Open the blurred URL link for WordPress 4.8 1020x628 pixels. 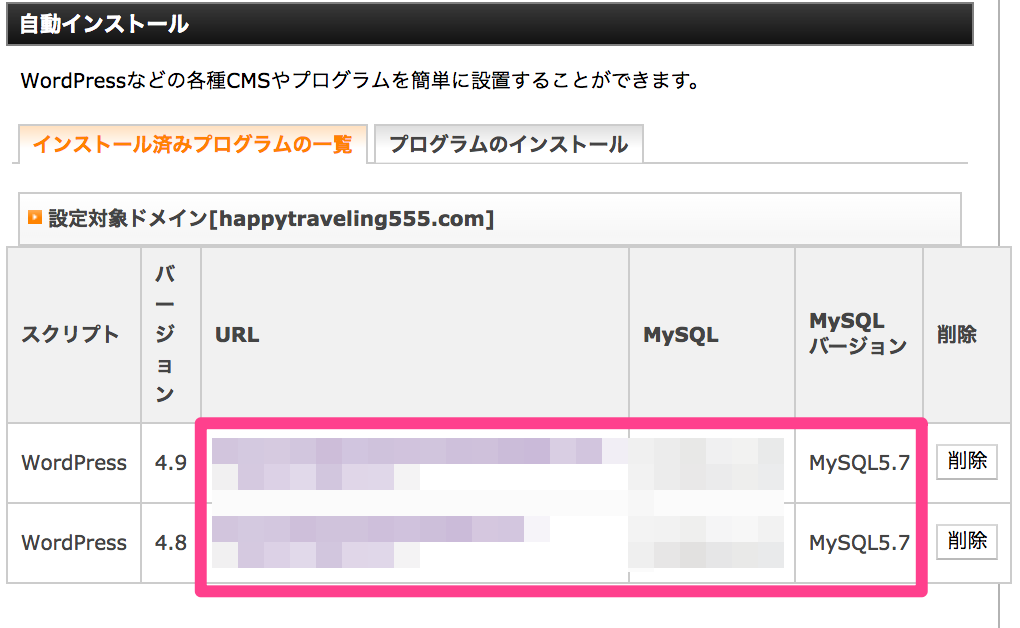381,542
